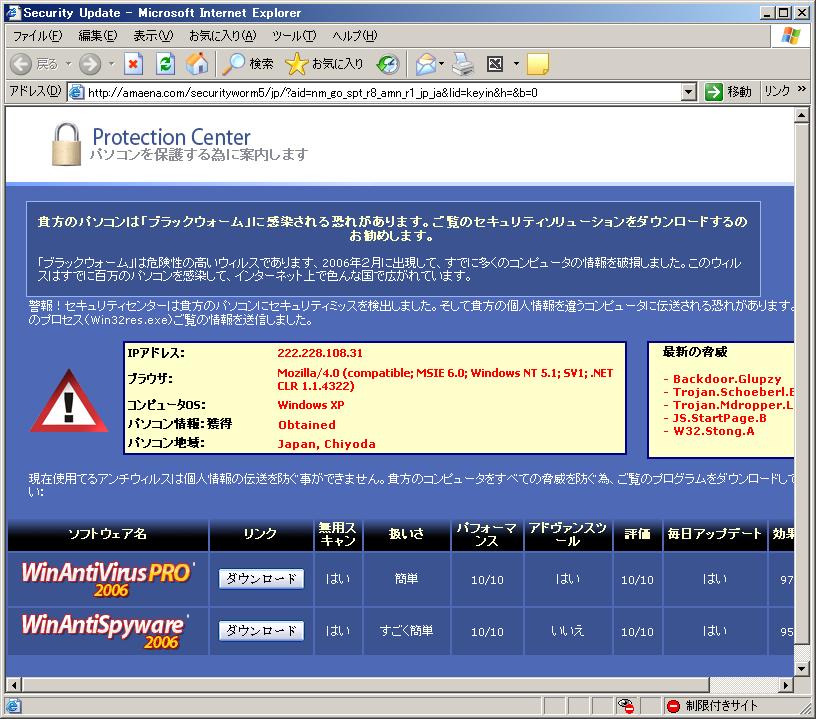Viewport: 816px width, 719px height.
Task: Click the Windows flag logo throbber
Action: [x=790, y=36]
